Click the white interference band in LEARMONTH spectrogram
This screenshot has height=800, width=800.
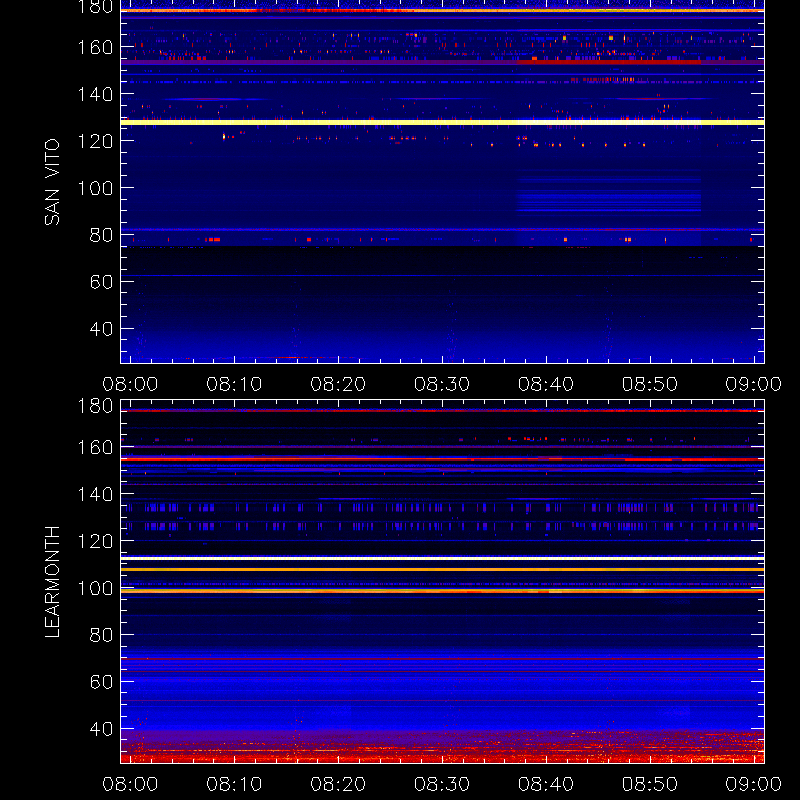[x=442, y=559]
